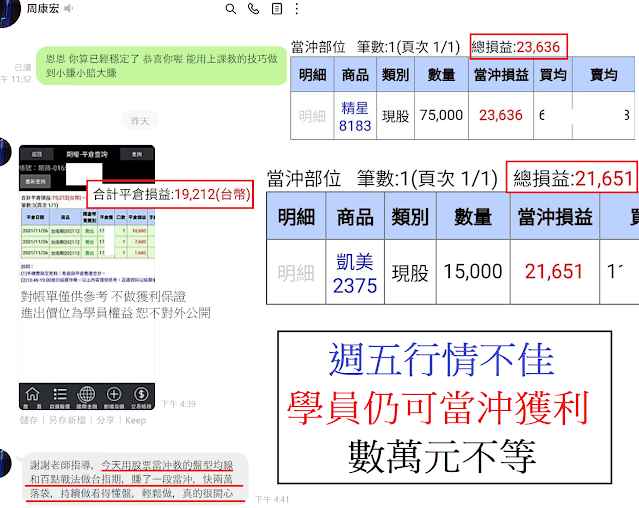Click the 類別 header in top table
Screen dimensions: 639x508
point(395,75)
